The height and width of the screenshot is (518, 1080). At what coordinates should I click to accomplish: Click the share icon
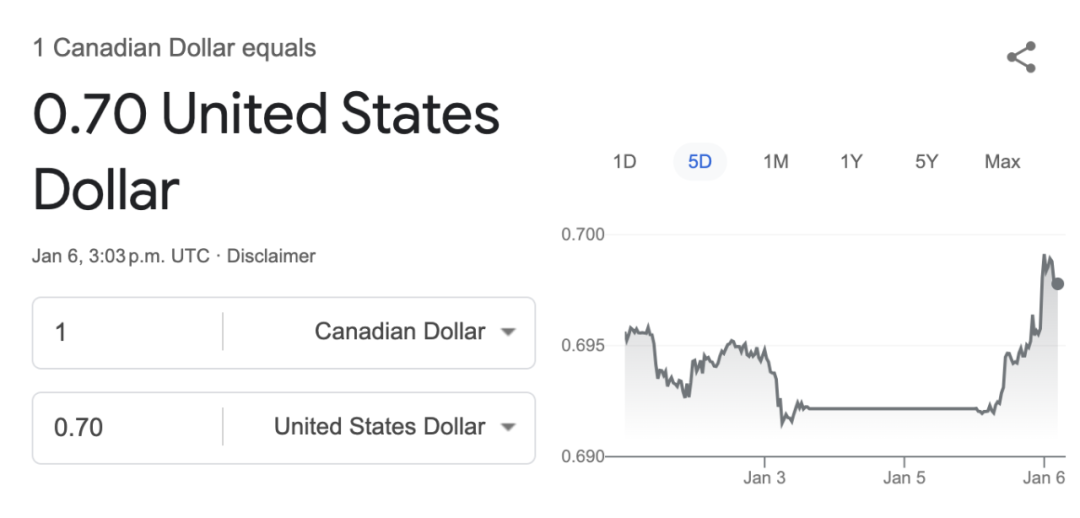1021,57
